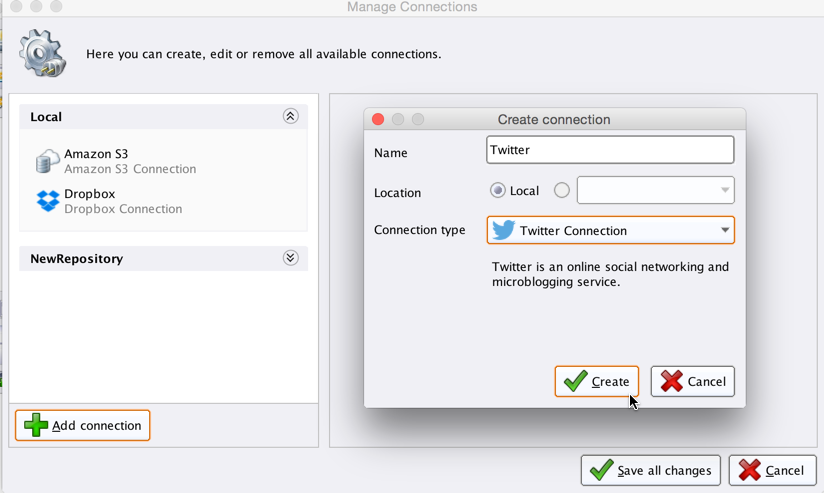Open the Connection type dropdown
This screenshot has width=824, height=493.
pos(724,230)
